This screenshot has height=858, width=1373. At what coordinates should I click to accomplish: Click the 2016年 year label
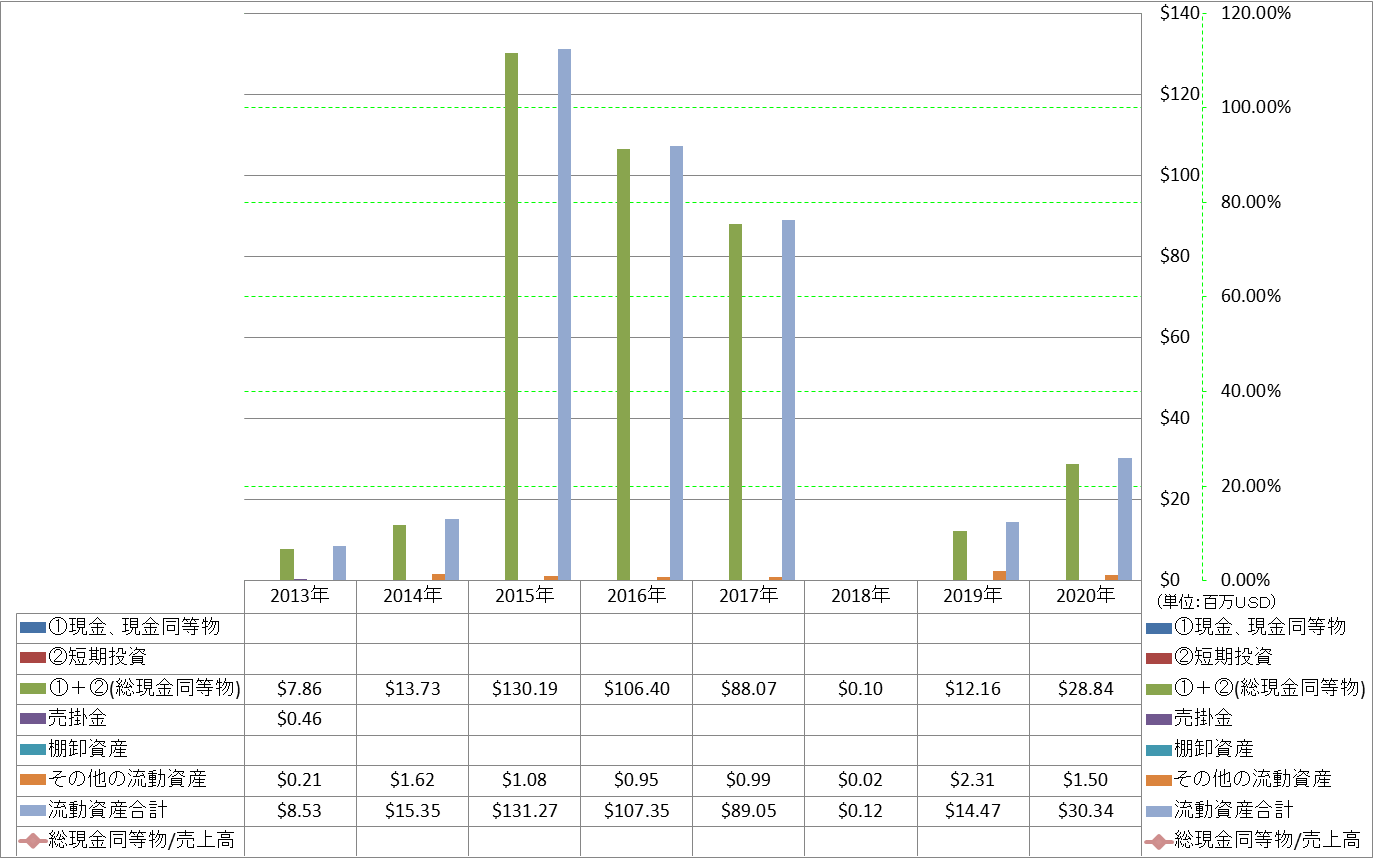(637, 596)
